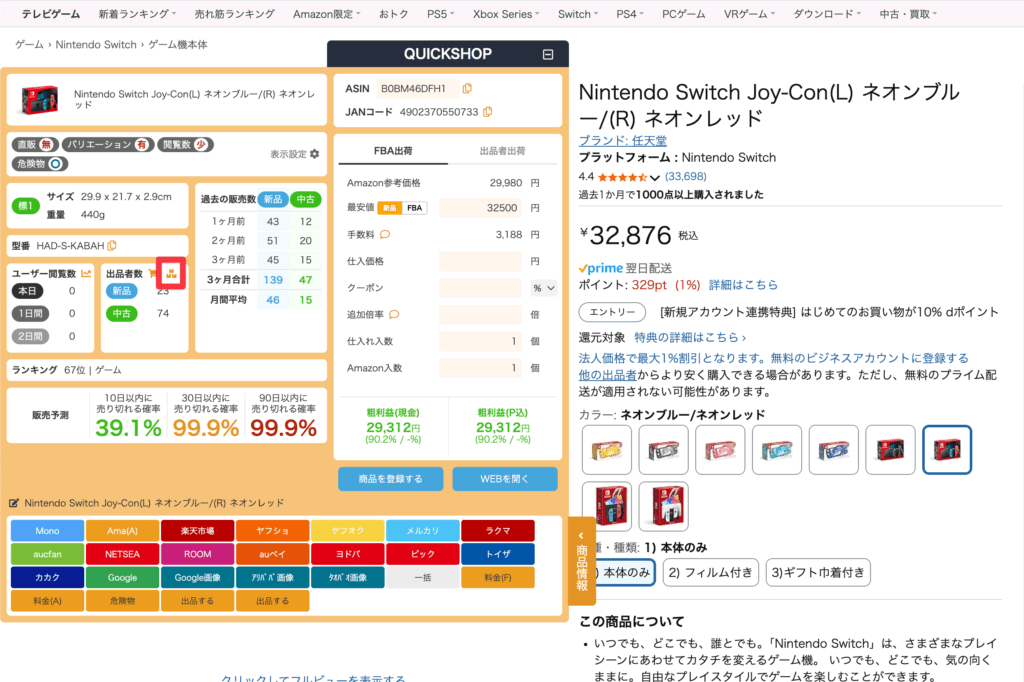Select the coral pink Switch Lite thumbnail
Viewport: 1024px width, 682px height.
click(x=720, y=449)
